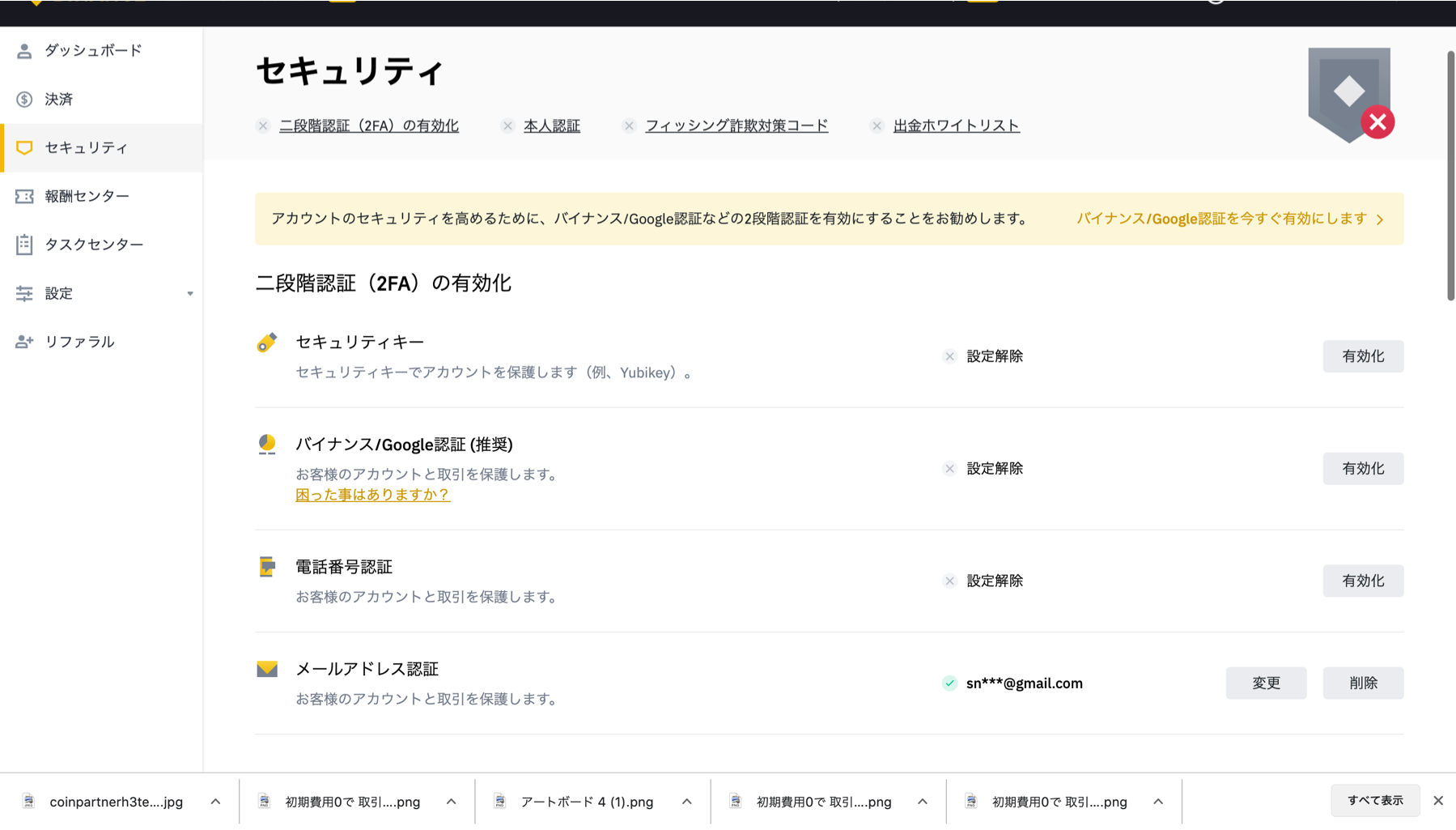Enable 電話番号認証 with 有効化 button

tap(1363, 581)
